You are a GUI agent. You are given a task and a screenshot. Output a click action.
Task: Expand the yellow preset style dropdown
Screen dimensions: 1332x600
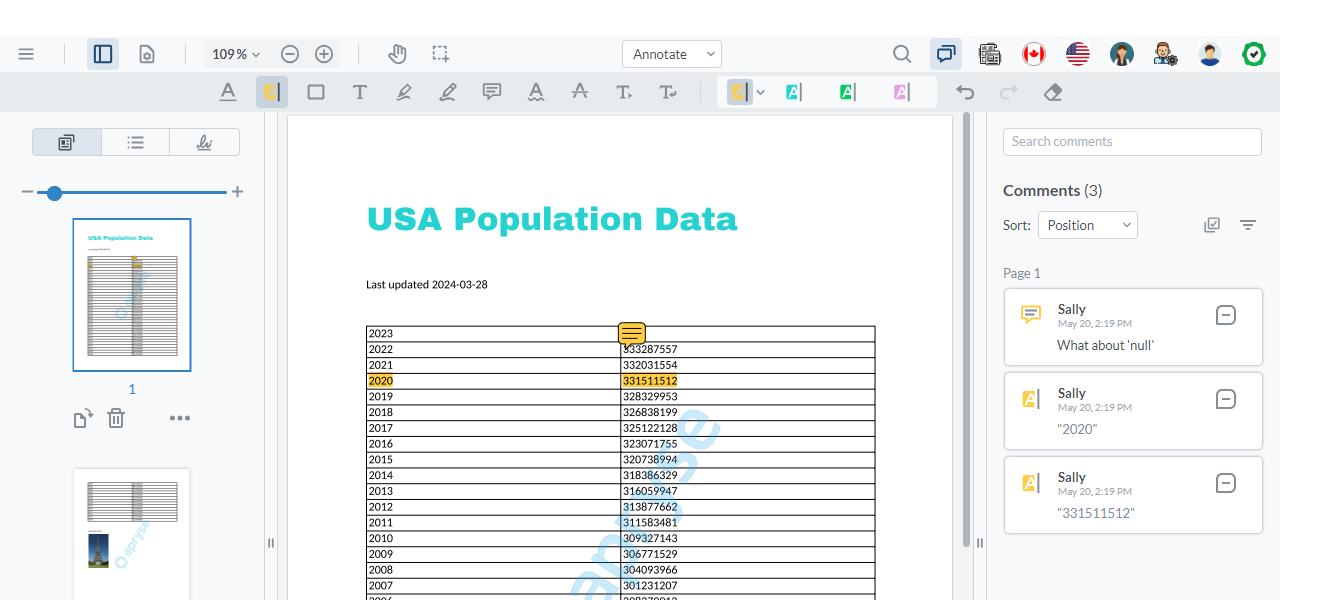[x=760, y=92]
